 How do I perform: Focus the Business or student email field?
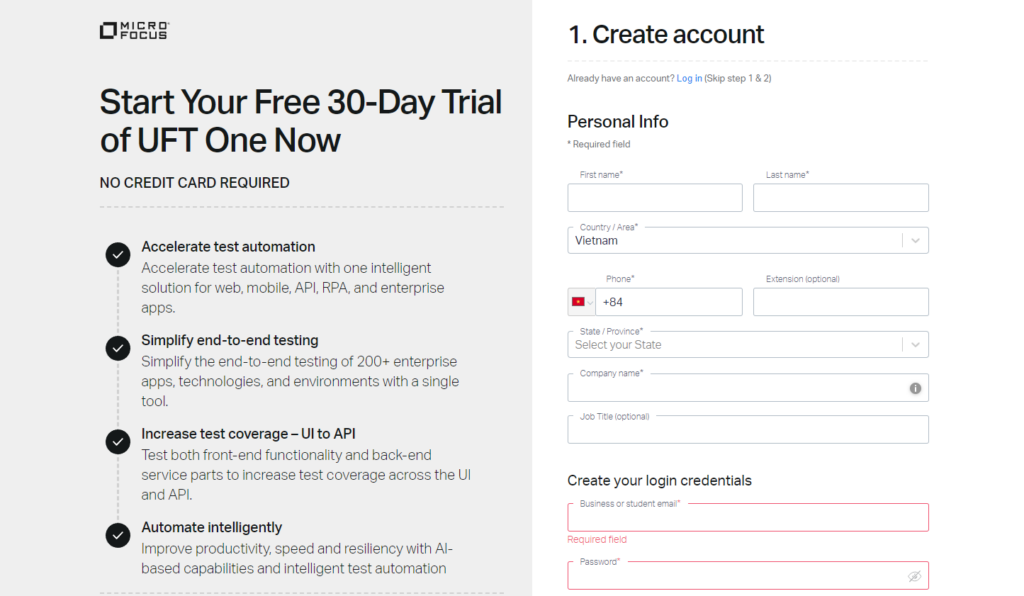[748, 517]
